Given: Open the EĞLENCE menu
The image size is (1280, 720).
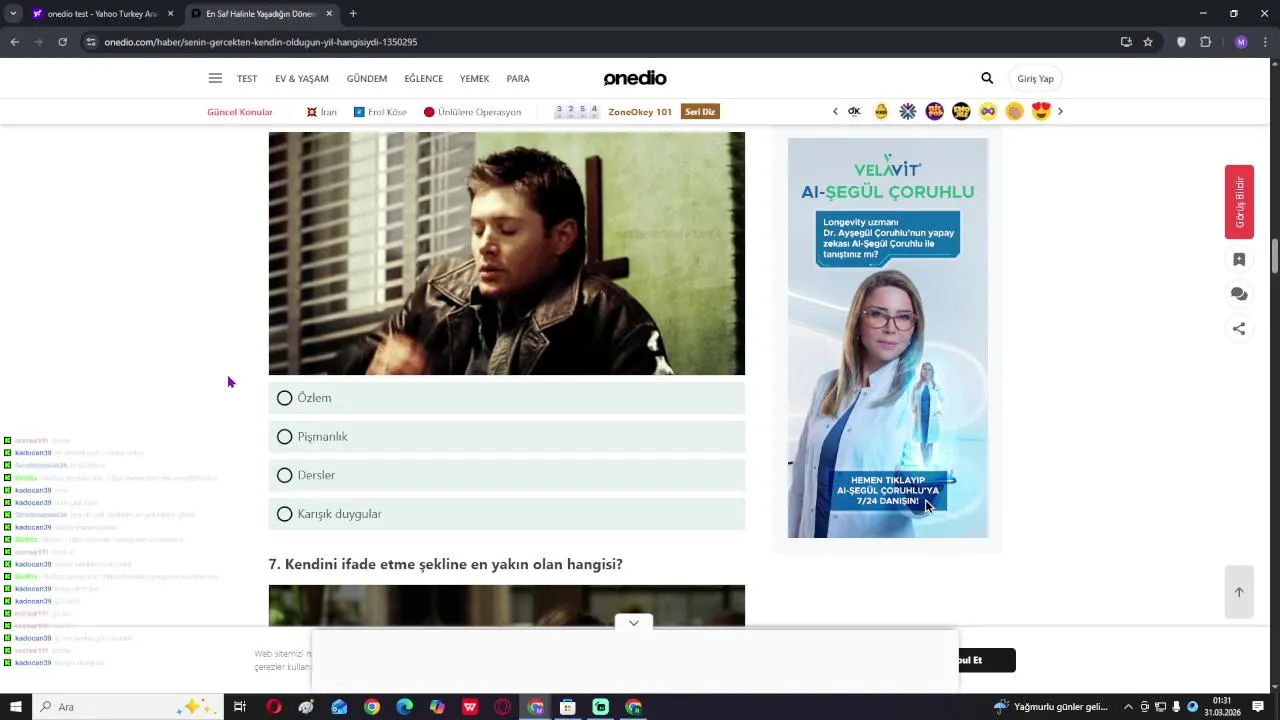Looking at the screenshot, I should tap(424, 79).
